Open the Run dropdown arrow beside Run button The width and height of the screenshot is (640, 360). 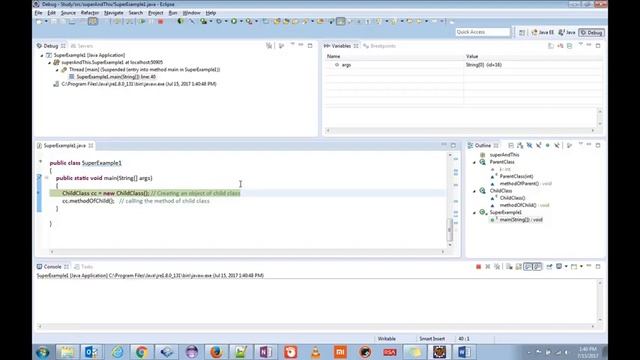(241, 21)
